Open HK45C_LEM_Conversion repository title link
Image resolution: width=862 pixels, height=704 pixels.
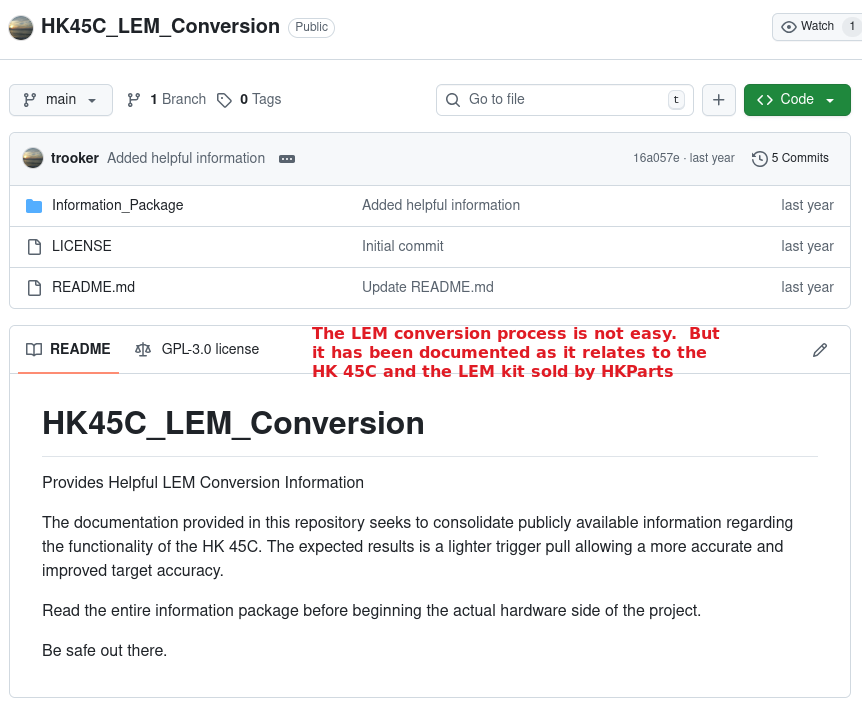coord(160,27)
